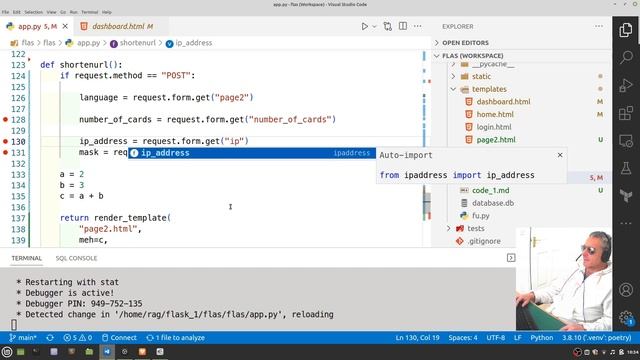Toggle breakpoint on line 130
The height and width of the screenshot is (360, 640).
5,141
